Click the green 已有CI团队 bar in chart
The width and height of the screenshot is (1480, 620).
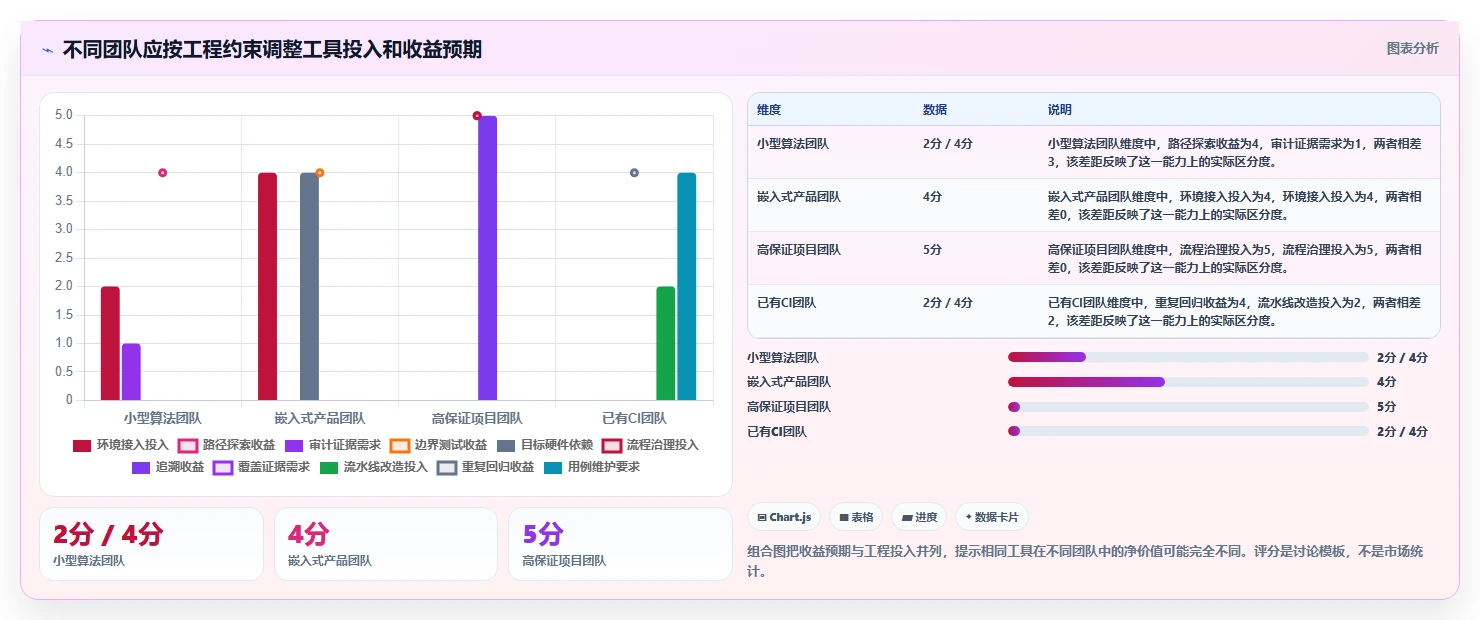coord(666,343)
